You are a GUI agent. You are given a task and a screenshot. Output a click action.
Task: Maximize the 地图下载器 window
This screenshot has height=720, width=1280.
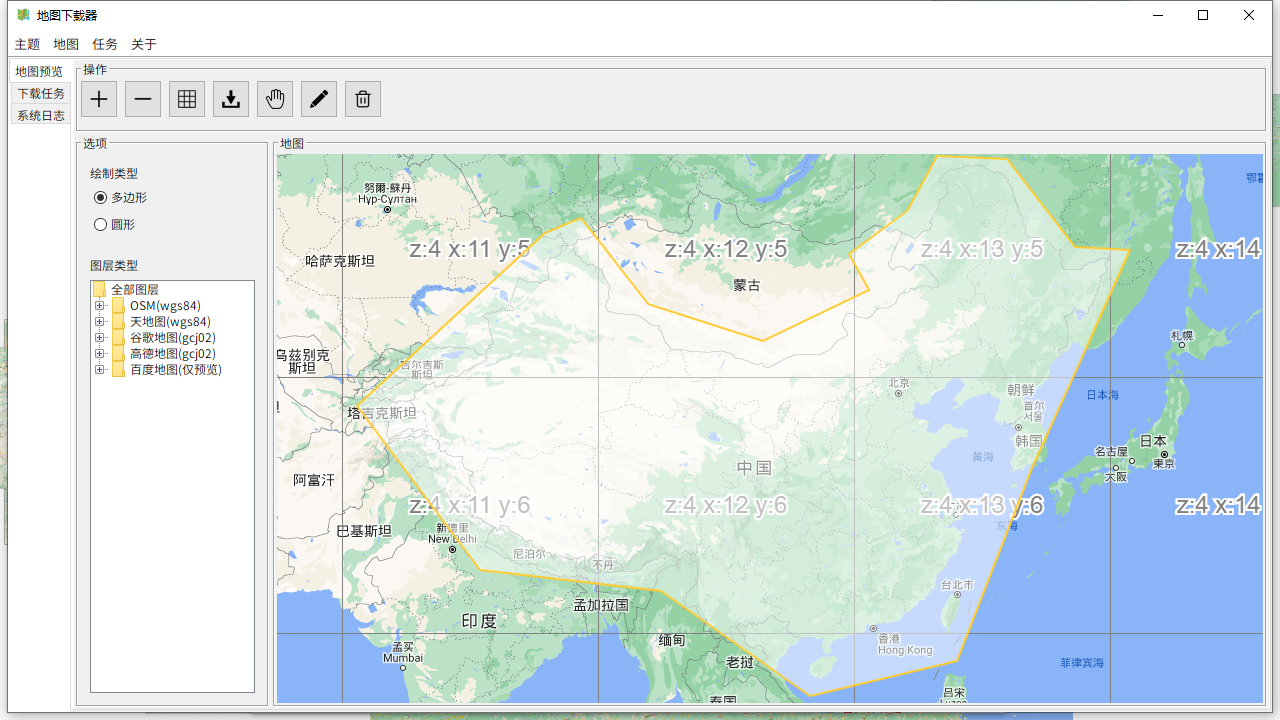[x=1203, y=15]
